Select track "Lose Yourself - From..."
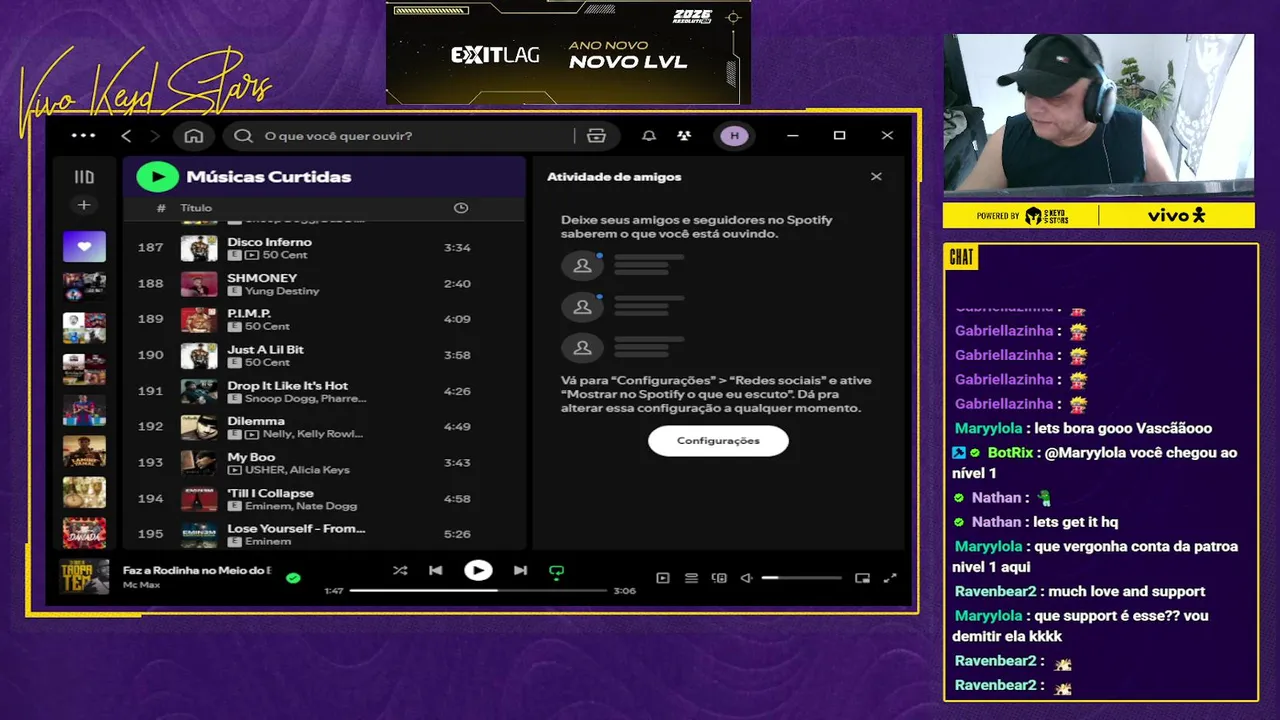 tap(296, 528)
